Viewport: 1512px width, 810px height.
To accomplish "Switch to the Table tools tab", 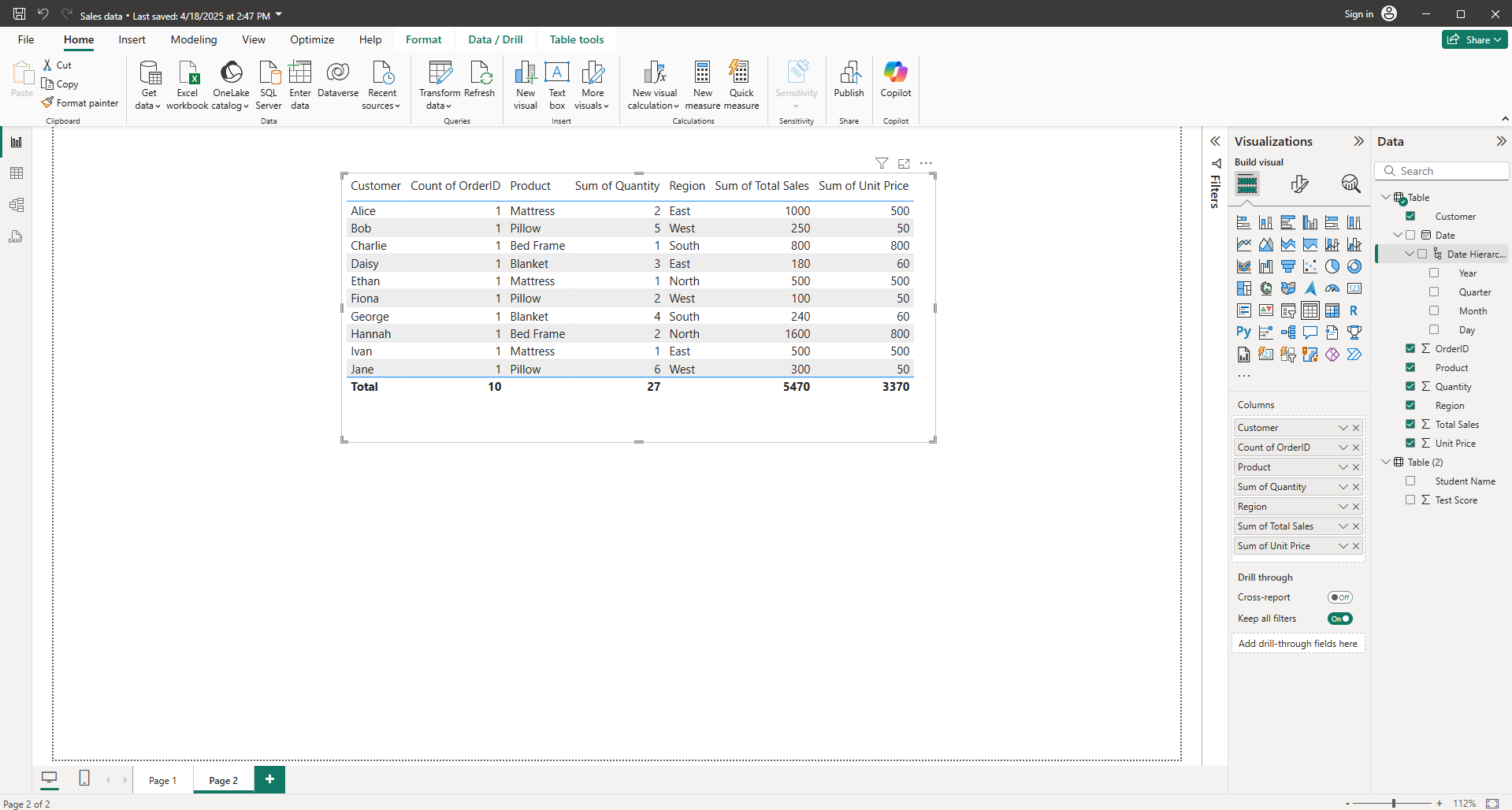I will pos(577,39).
